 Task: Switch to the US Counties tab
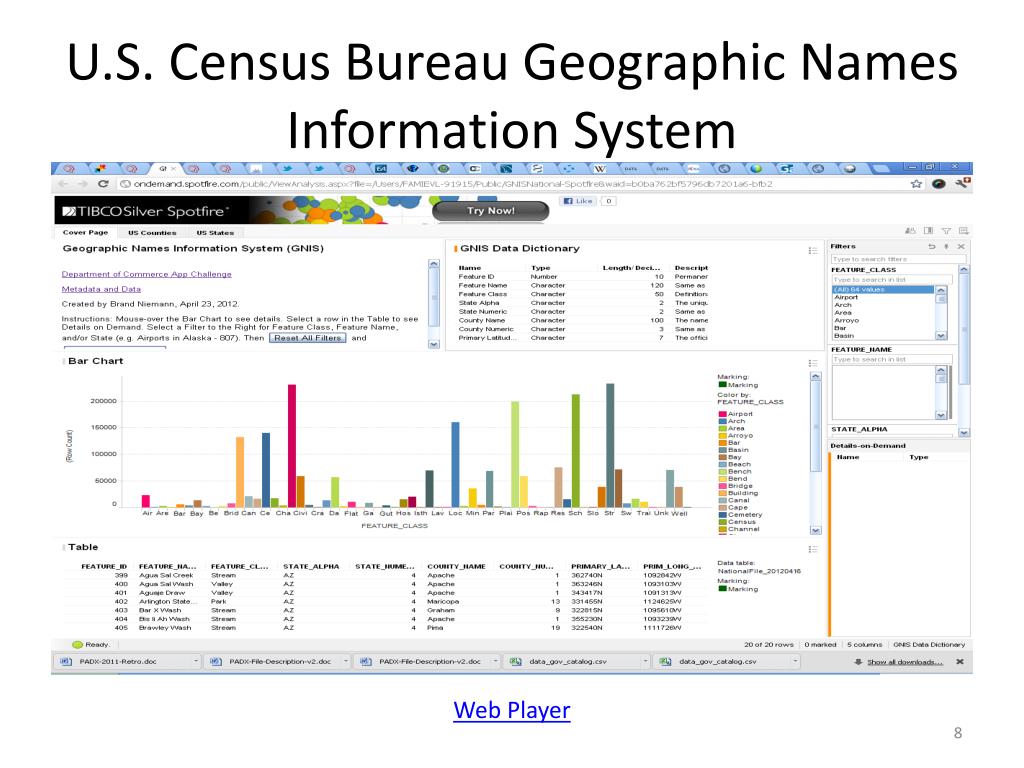click(152, 232)
